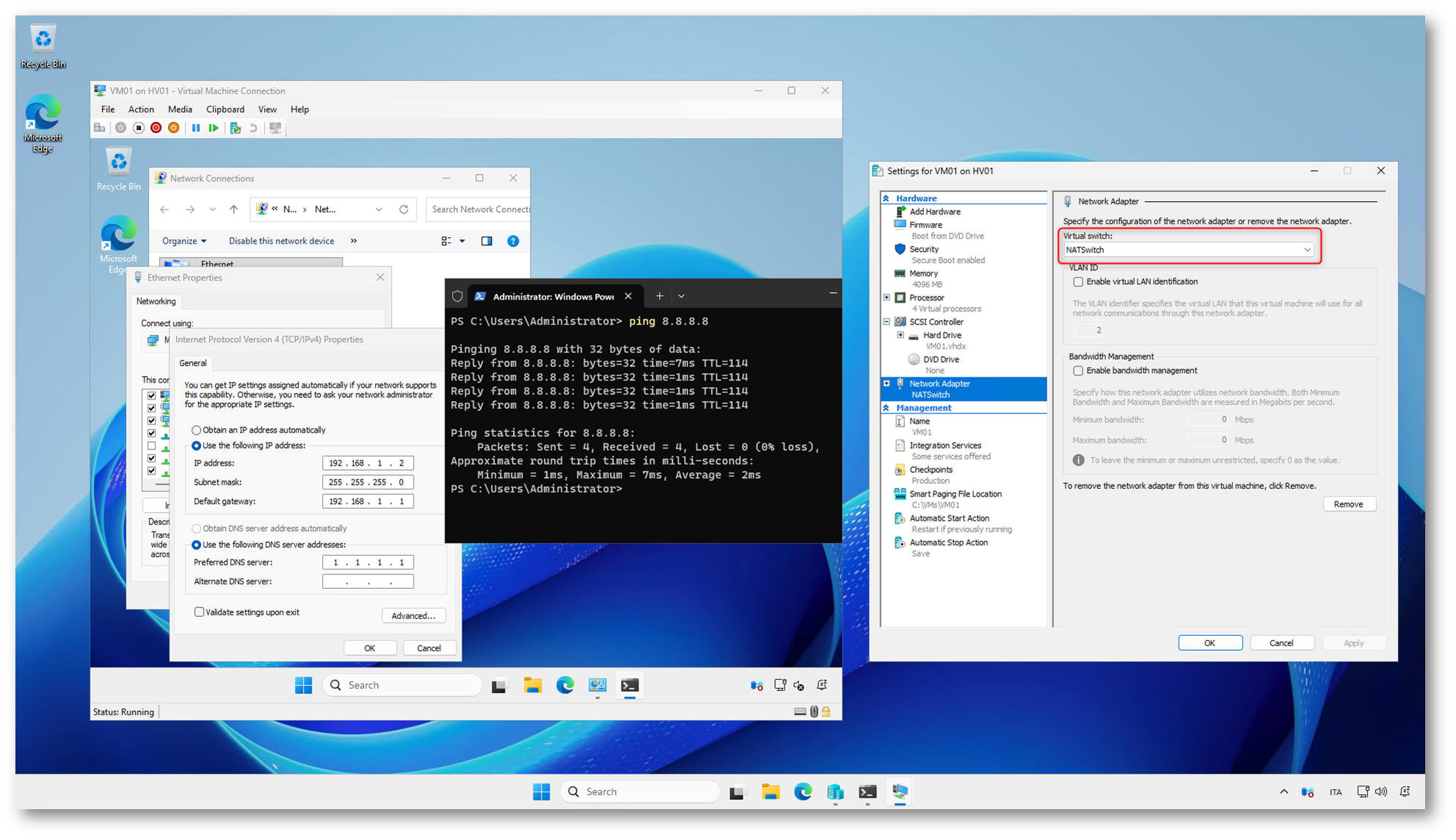Click the Preferred DNS server field
The image size is (1456, 840).
[368, 562]
